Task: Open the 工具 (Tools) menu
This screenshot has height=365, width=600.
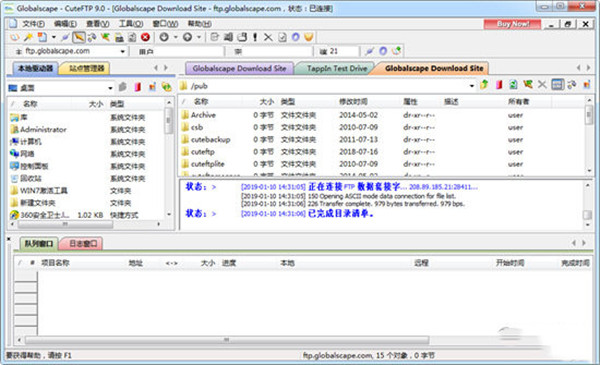Action: pyautogui.click(x=131, y=24)
